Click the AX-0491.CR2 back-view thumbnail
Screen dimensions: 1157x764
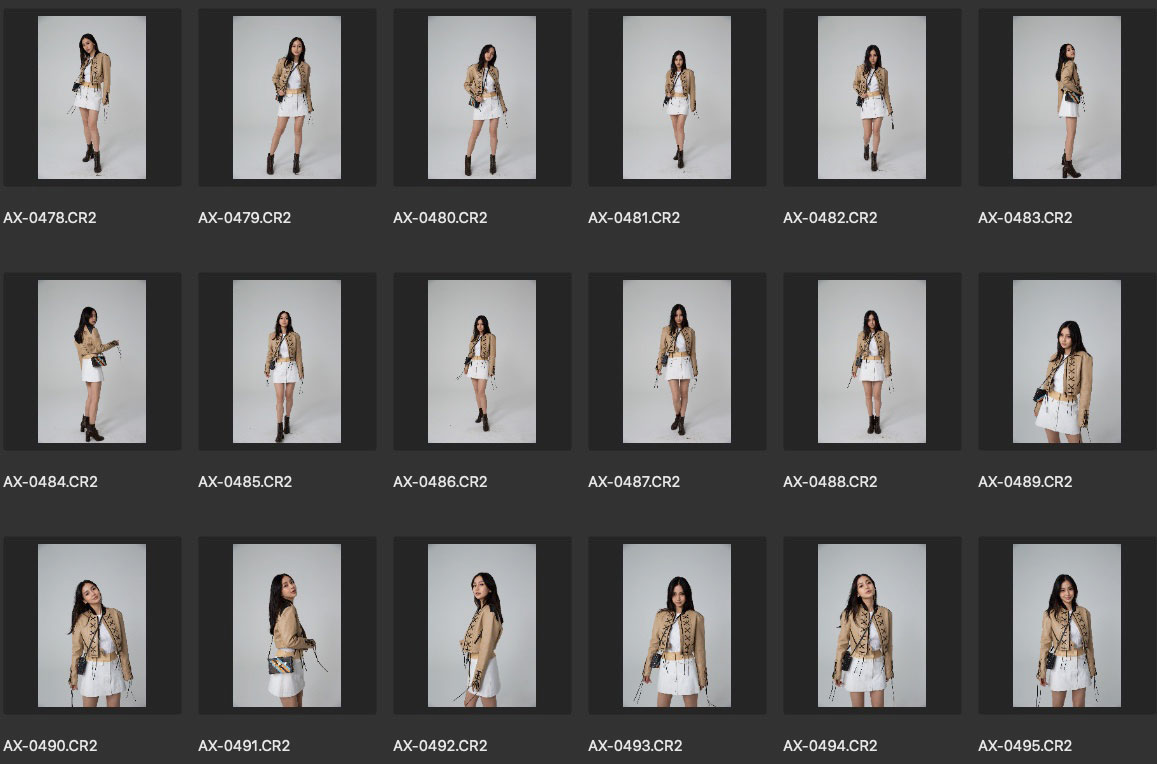click(x=287, y=626)
